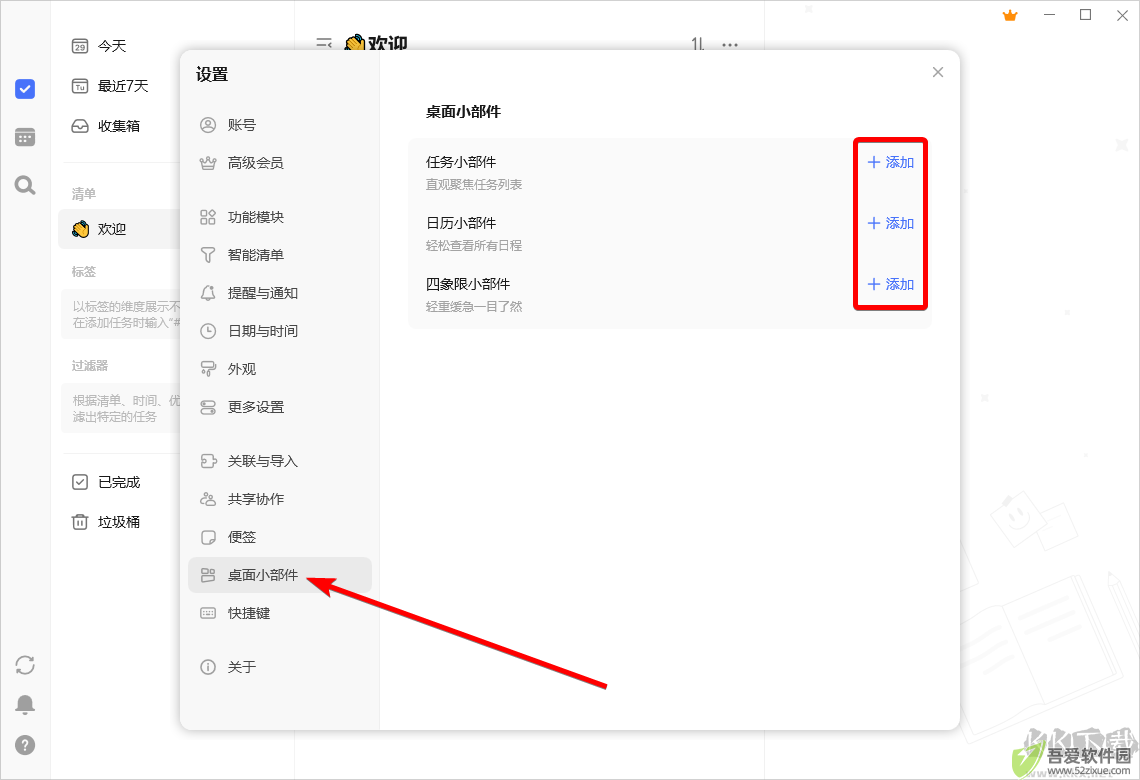Open 高级会员 settings section
1140x780 pixels.
[280, 163]
